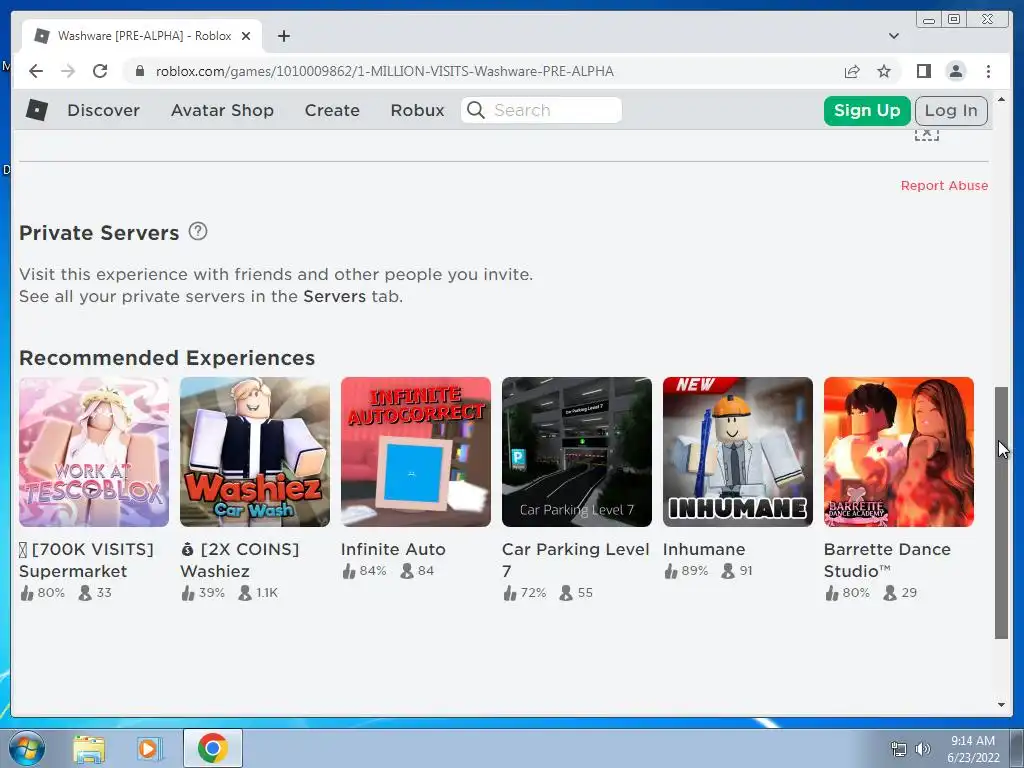Open the Create menu item
The image size is (1024, 768).
[x=332, y=110]
